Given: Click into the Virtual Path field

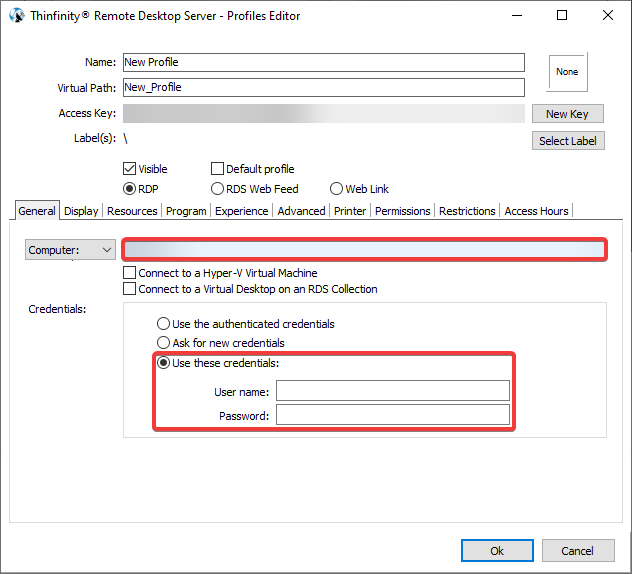Looking at the screenshot, I should point(324,87).
